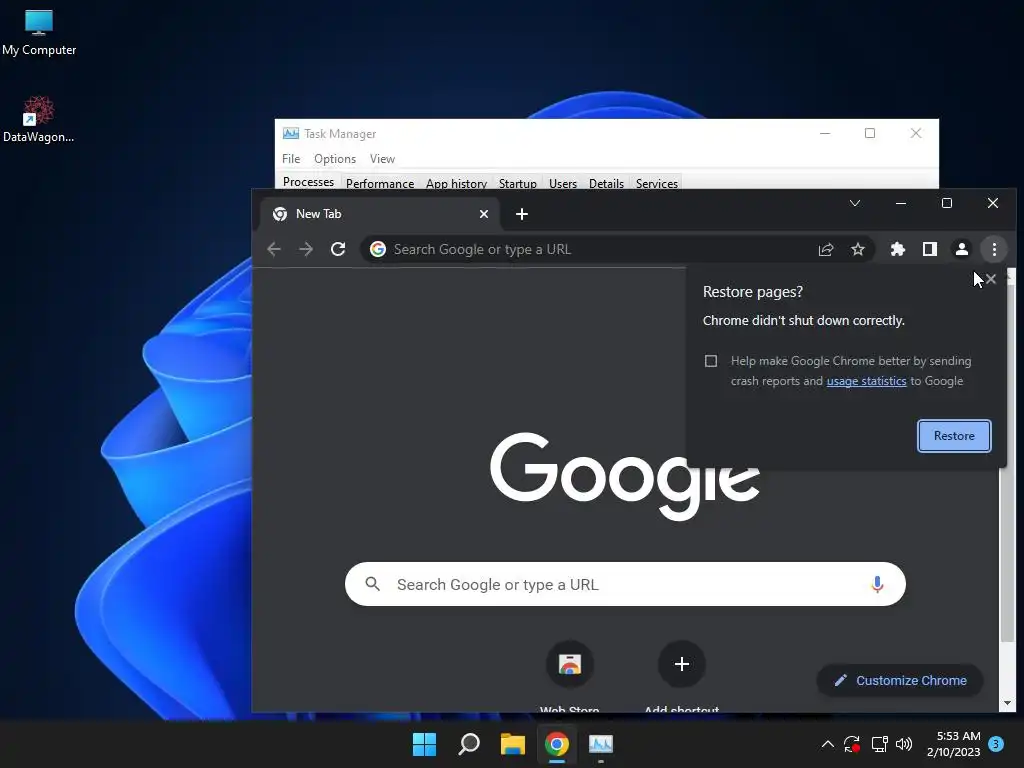The width and height of the screenshot is (1024, 768).
Task: Switch to Users tab in Task Manager
Action: (x=563, y=183)
